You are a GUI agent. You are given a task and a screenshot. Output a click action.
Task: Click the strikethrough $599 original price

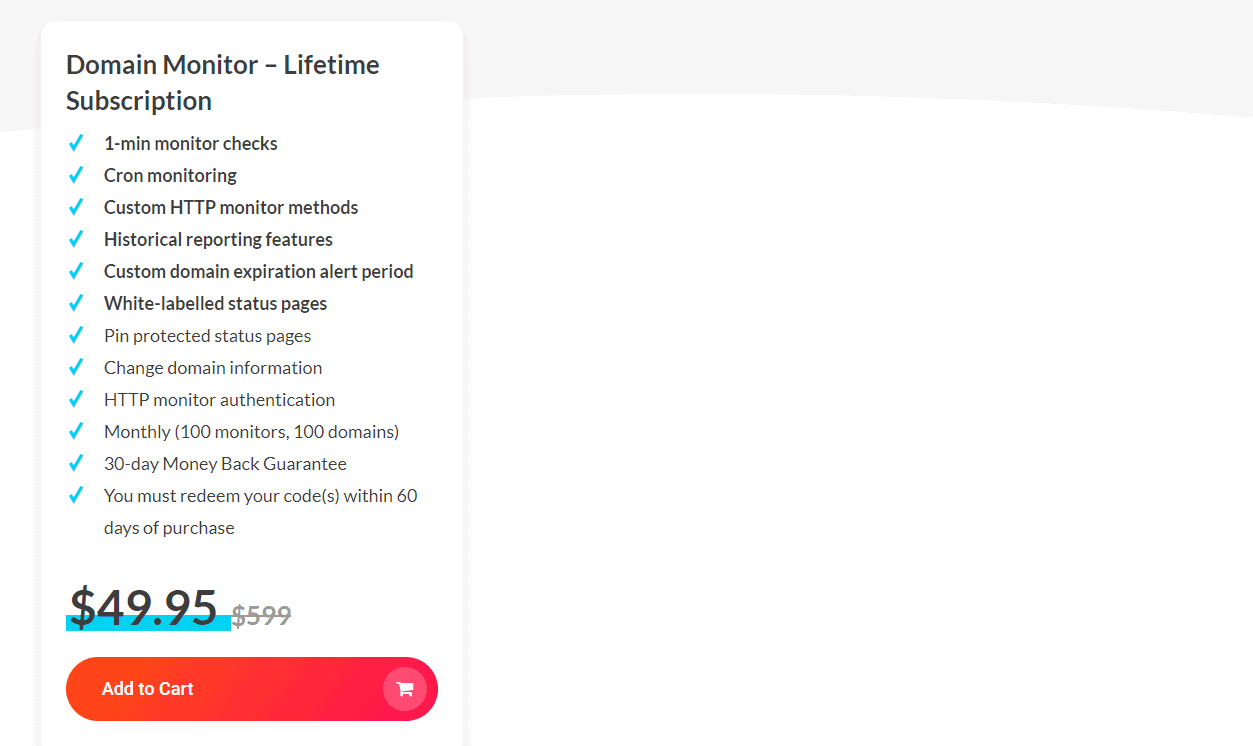pyautogui.click(x=262, y=615)
